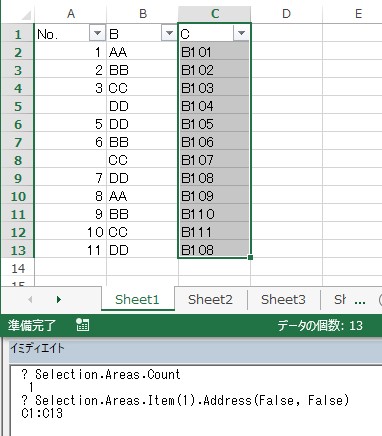
Task: Click cell C9 containing B108
Action: [x=214, y=177]
